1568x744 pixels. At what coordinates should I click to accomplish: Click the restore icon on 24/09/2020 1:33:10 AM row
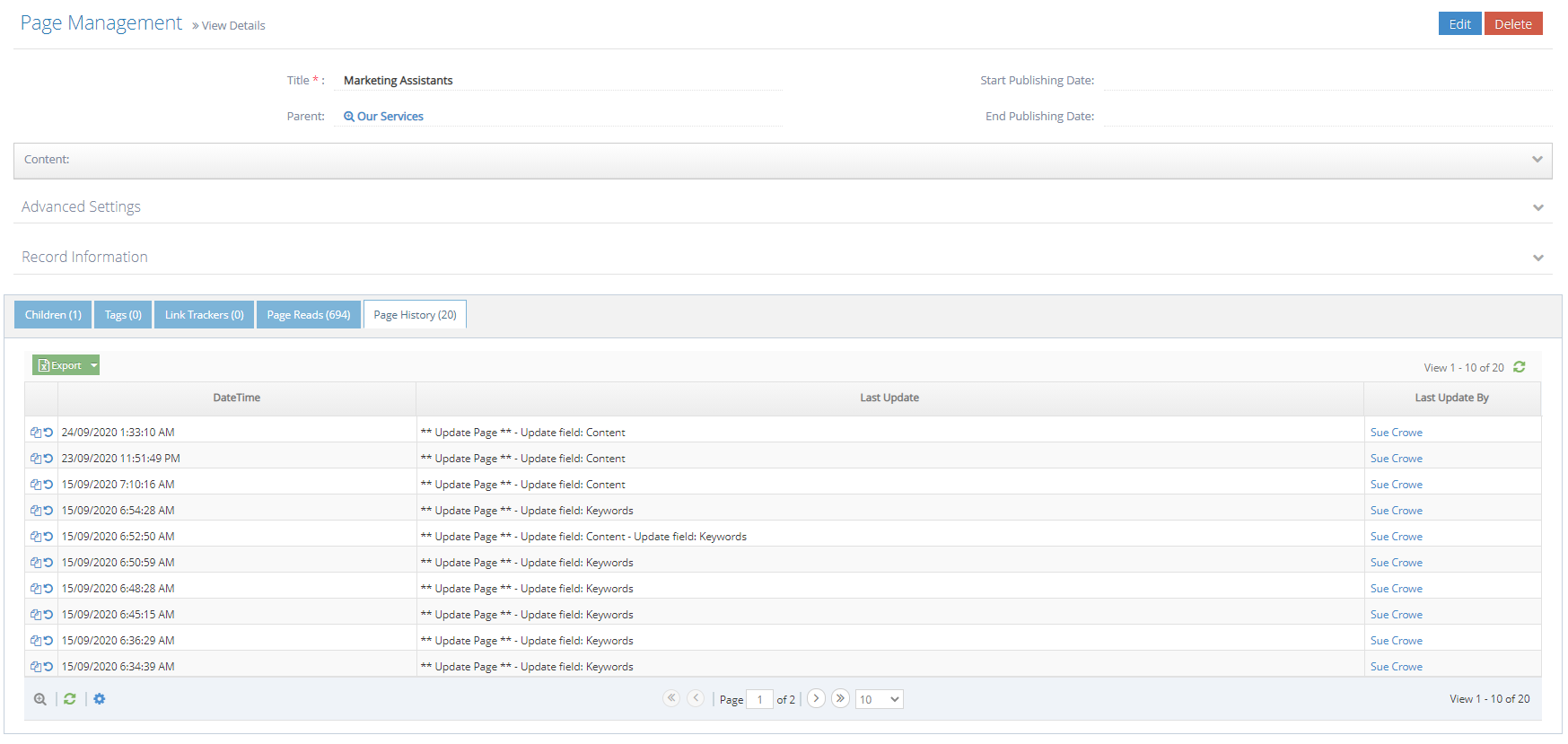48,433
